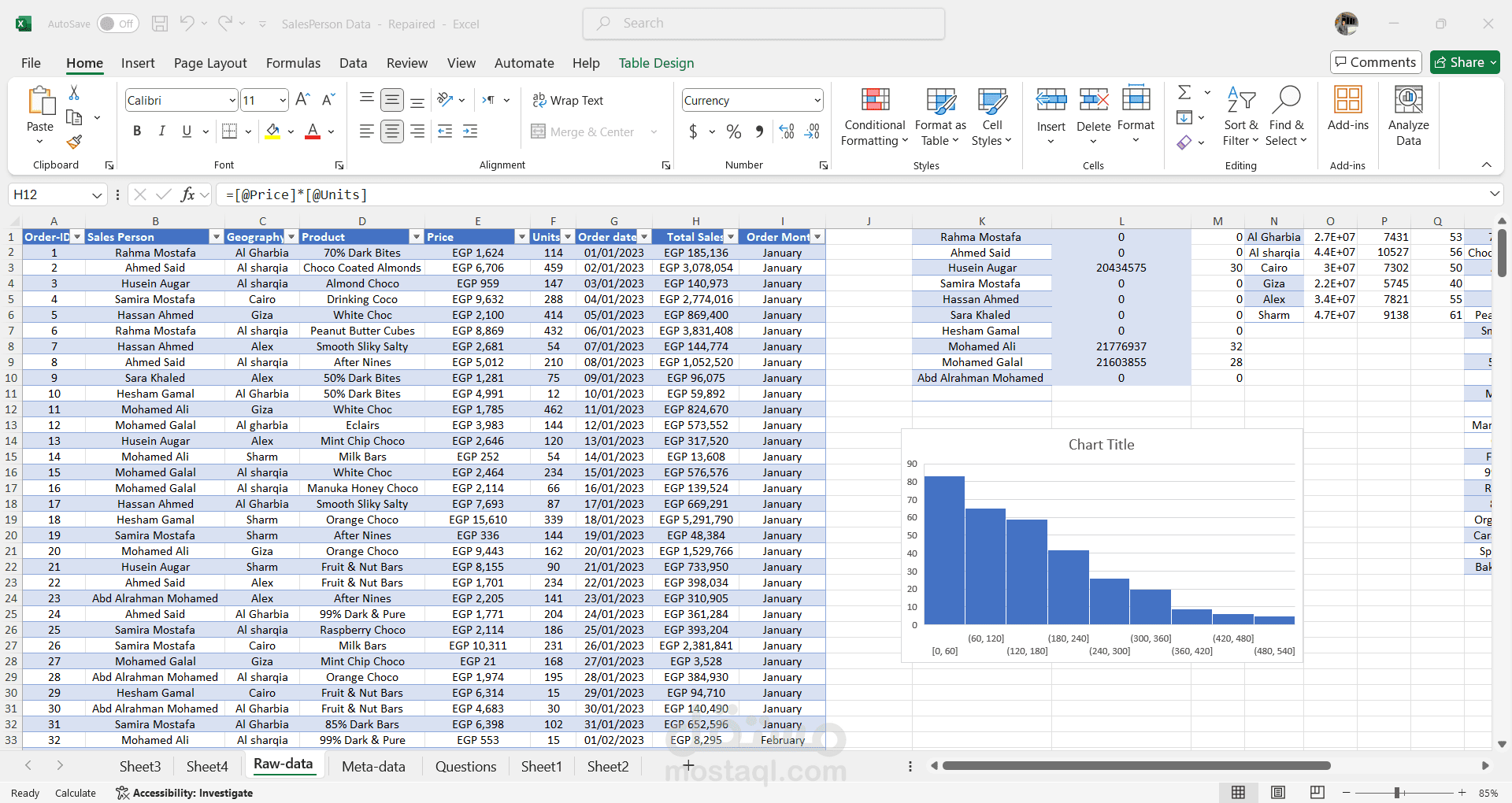Screen dimensions: 1512x803
Task: Open the Insert ribbon tab
Action: click(138, 63)
